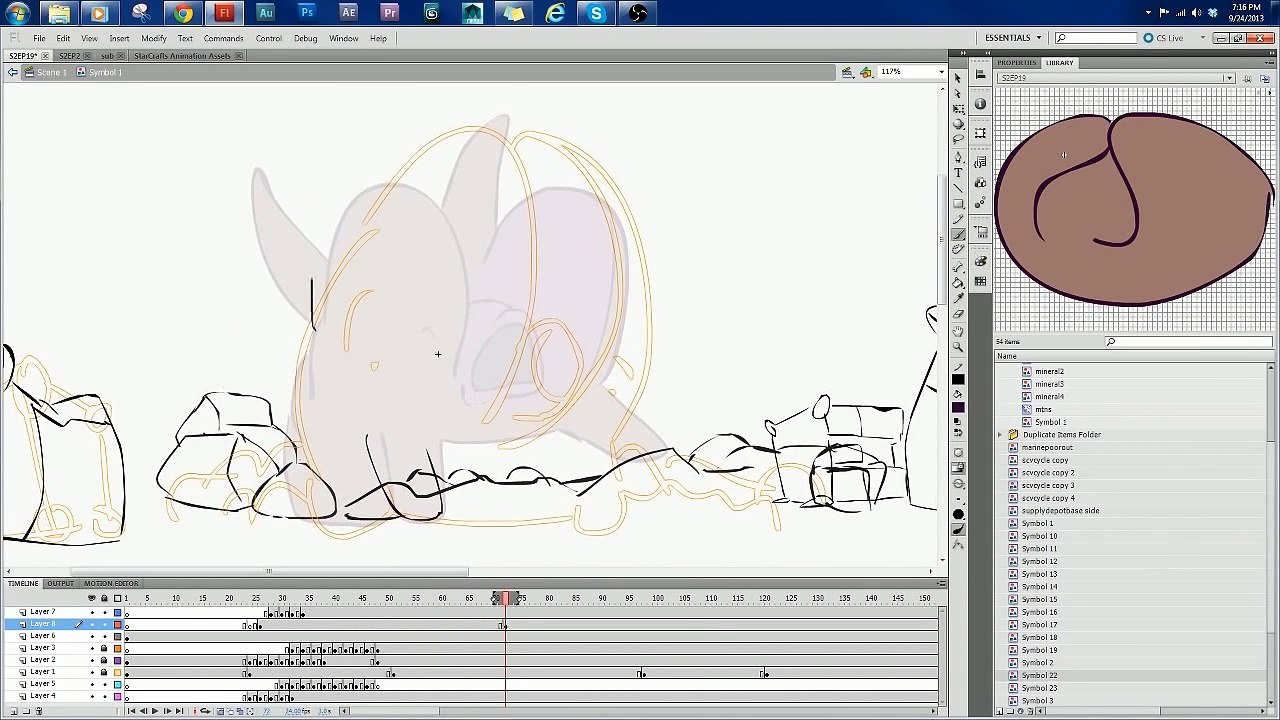Select the Paint Bucket tool
1280x720 pixels.
point(958,283)
